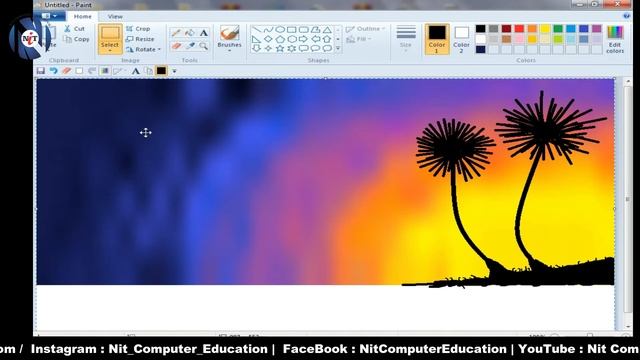Switch to the Home ribbon tab
This screenshot has width=640, height=360.
[x=82, y=16]
